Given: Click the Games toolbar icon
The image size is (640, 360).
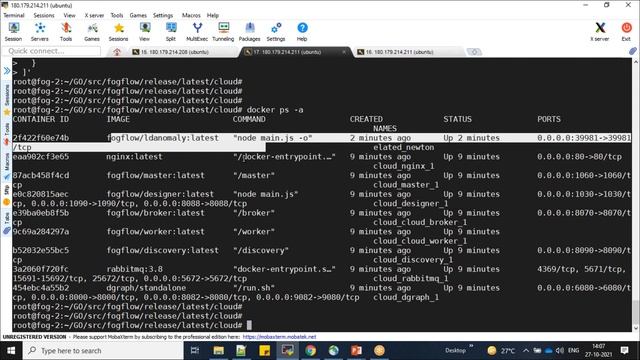Looking at the screenshot, I should point(92,32).
